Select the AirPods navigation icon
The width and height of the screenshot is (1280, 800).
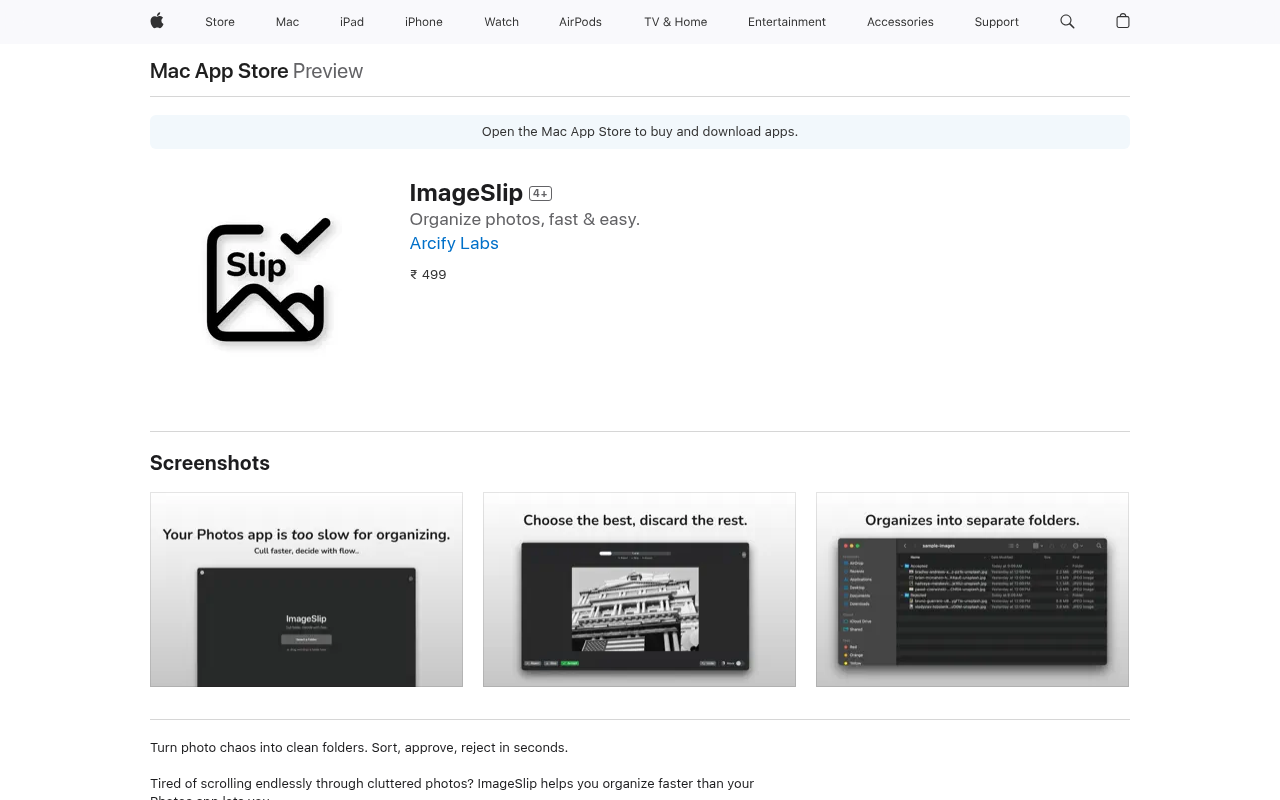(579, 22)
